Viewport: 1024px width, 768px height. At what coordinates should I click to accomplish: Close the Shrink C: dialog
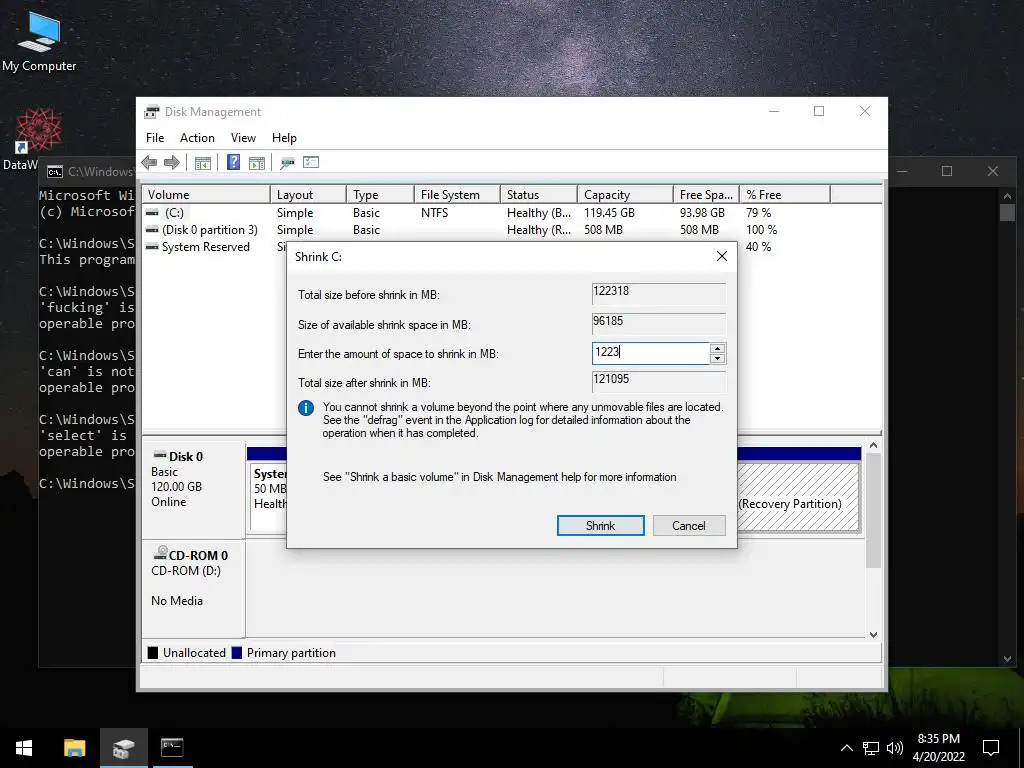(x=722, y=257)
